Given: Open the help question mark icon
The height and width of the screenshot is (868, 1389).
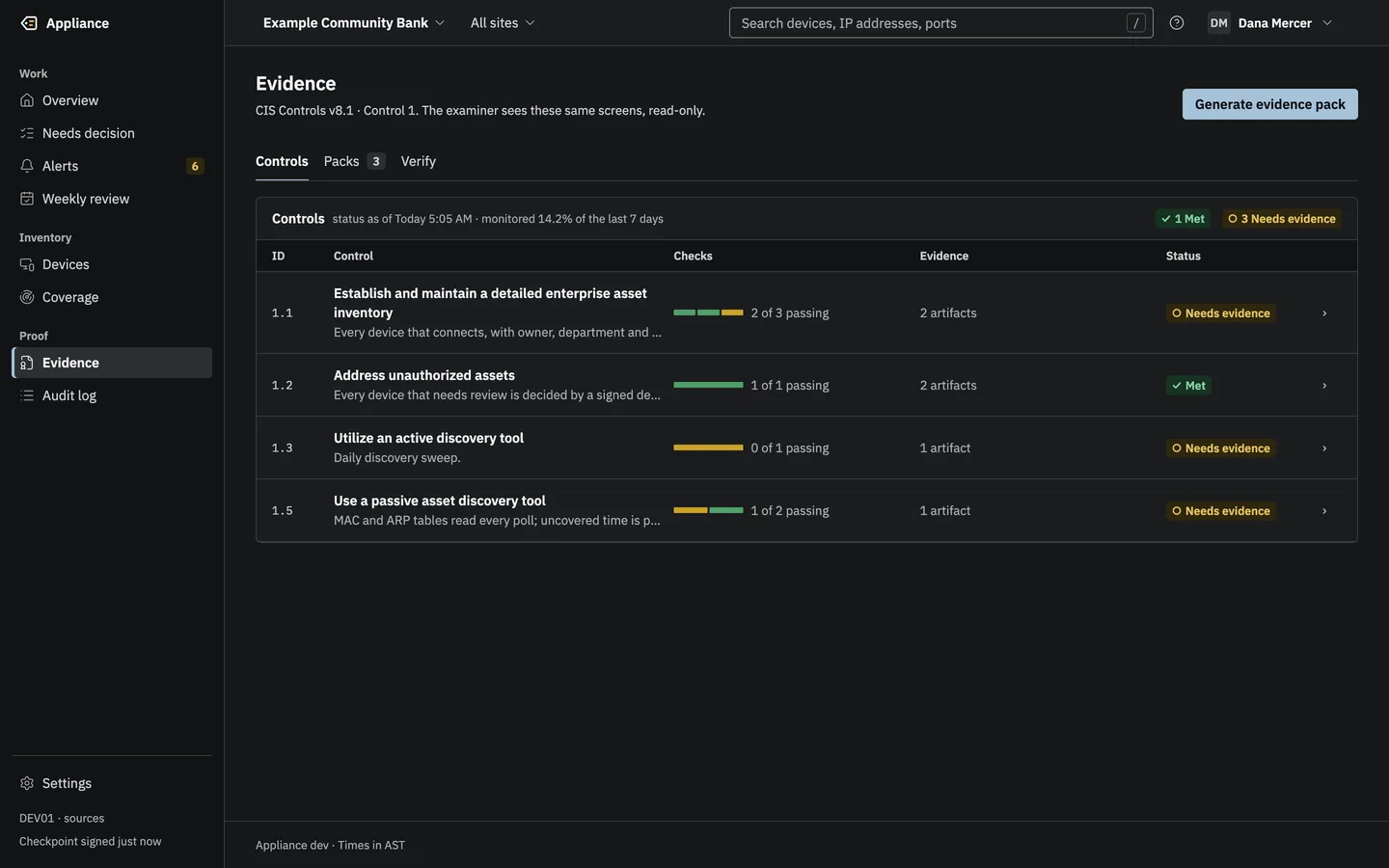Looking at the screenshot, I should tap(1176, 23).
